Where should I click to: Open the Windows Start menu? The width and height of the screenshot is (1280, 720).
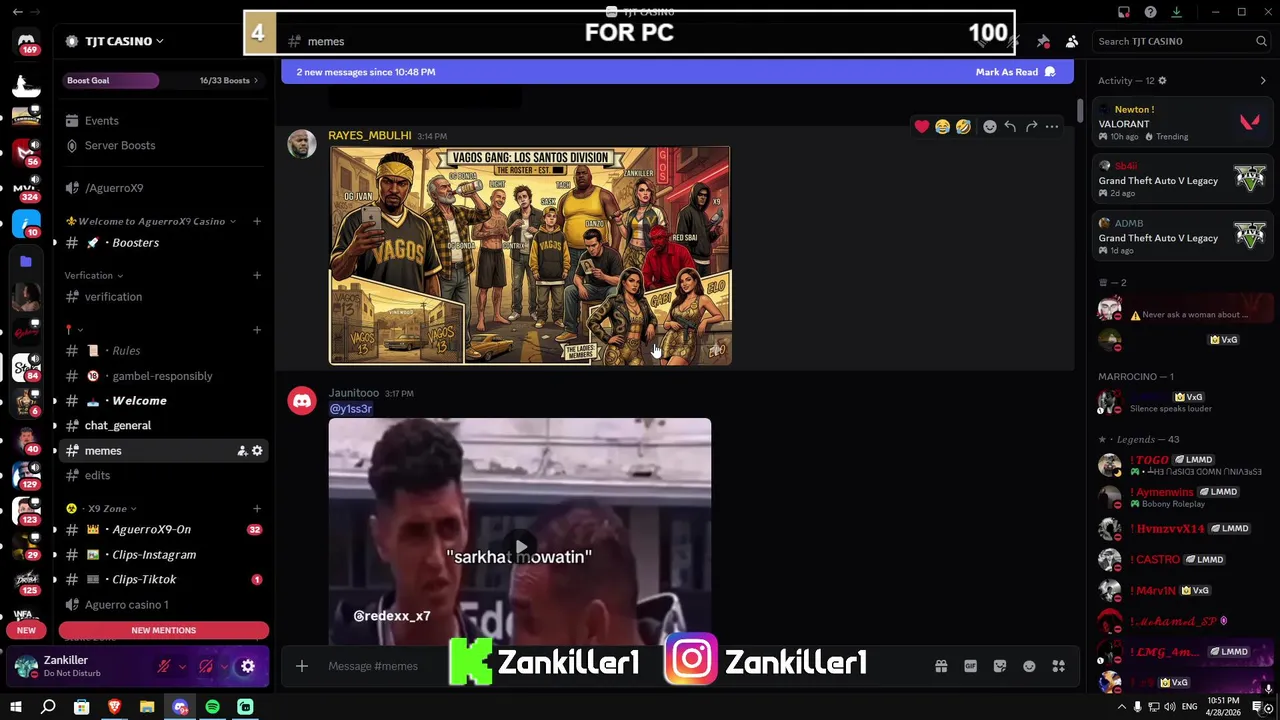tap(15, 707)
